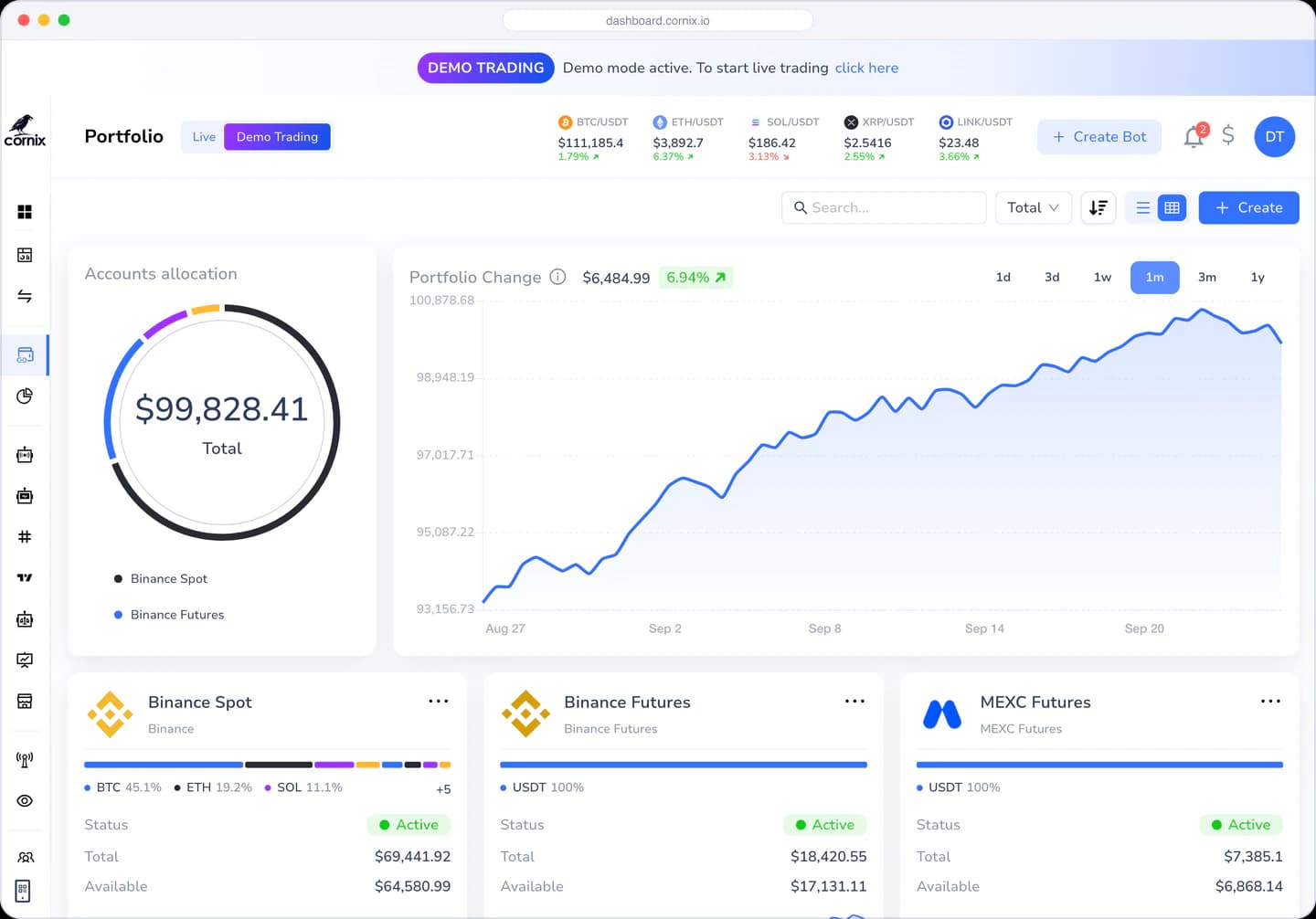Expand the +5 more assets indicator

tap(443, 789)
